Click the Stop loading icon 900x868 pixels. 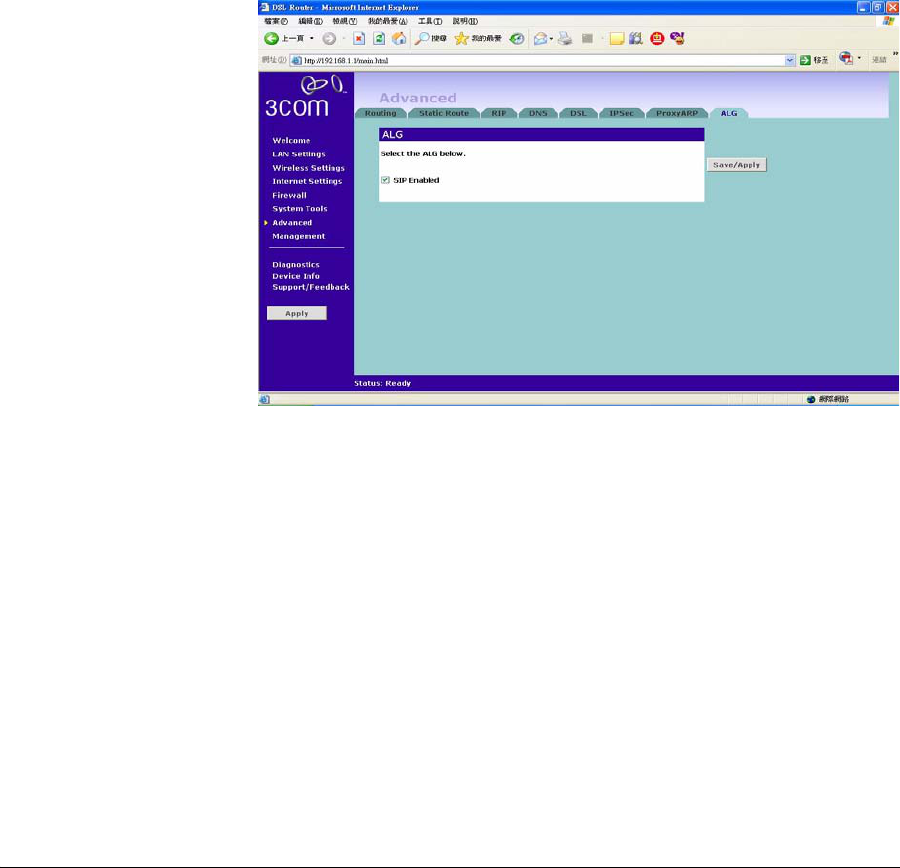[359, 38]
